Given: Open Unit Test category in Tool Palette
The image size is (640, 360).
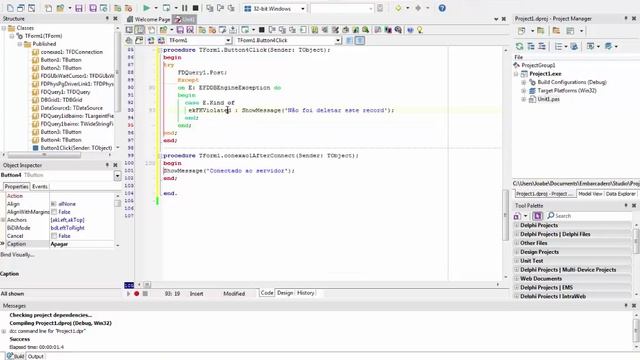Looking at the screenshot, I should [573, 261].
